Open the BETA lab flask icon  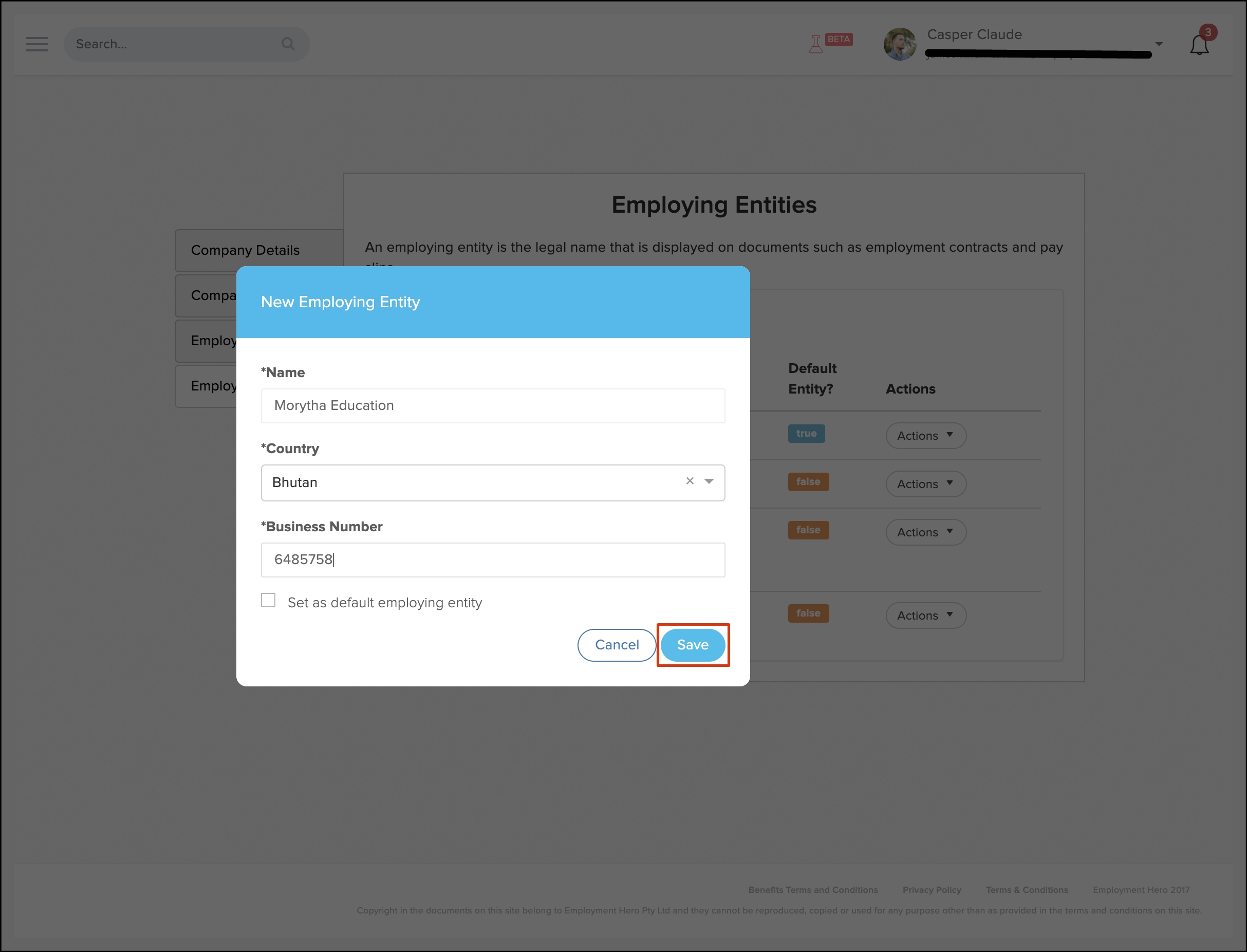pos(816,44)
